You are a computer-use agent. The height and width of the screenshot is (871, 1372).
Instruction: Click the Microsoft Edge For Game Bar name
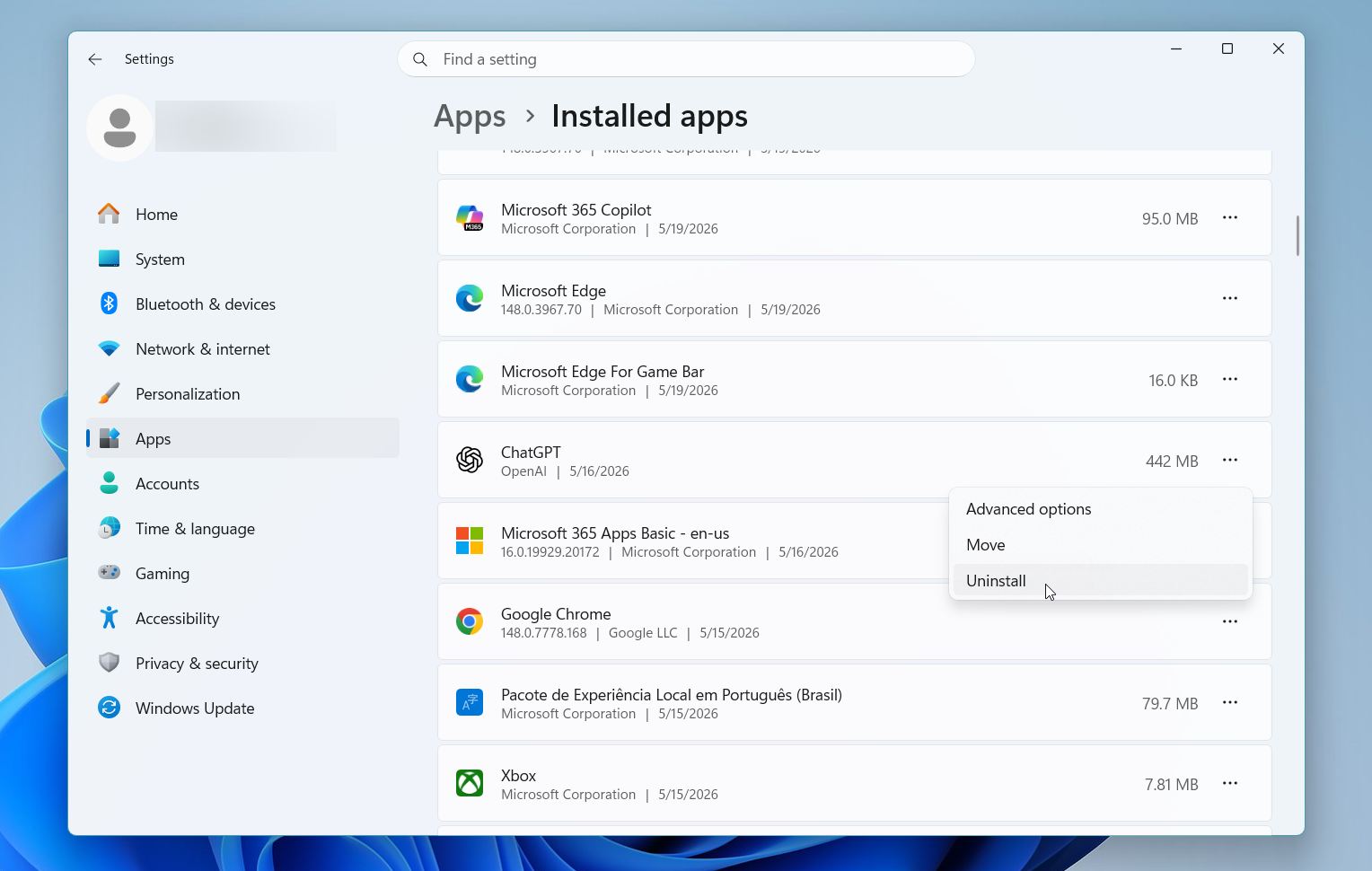[602, 371]
